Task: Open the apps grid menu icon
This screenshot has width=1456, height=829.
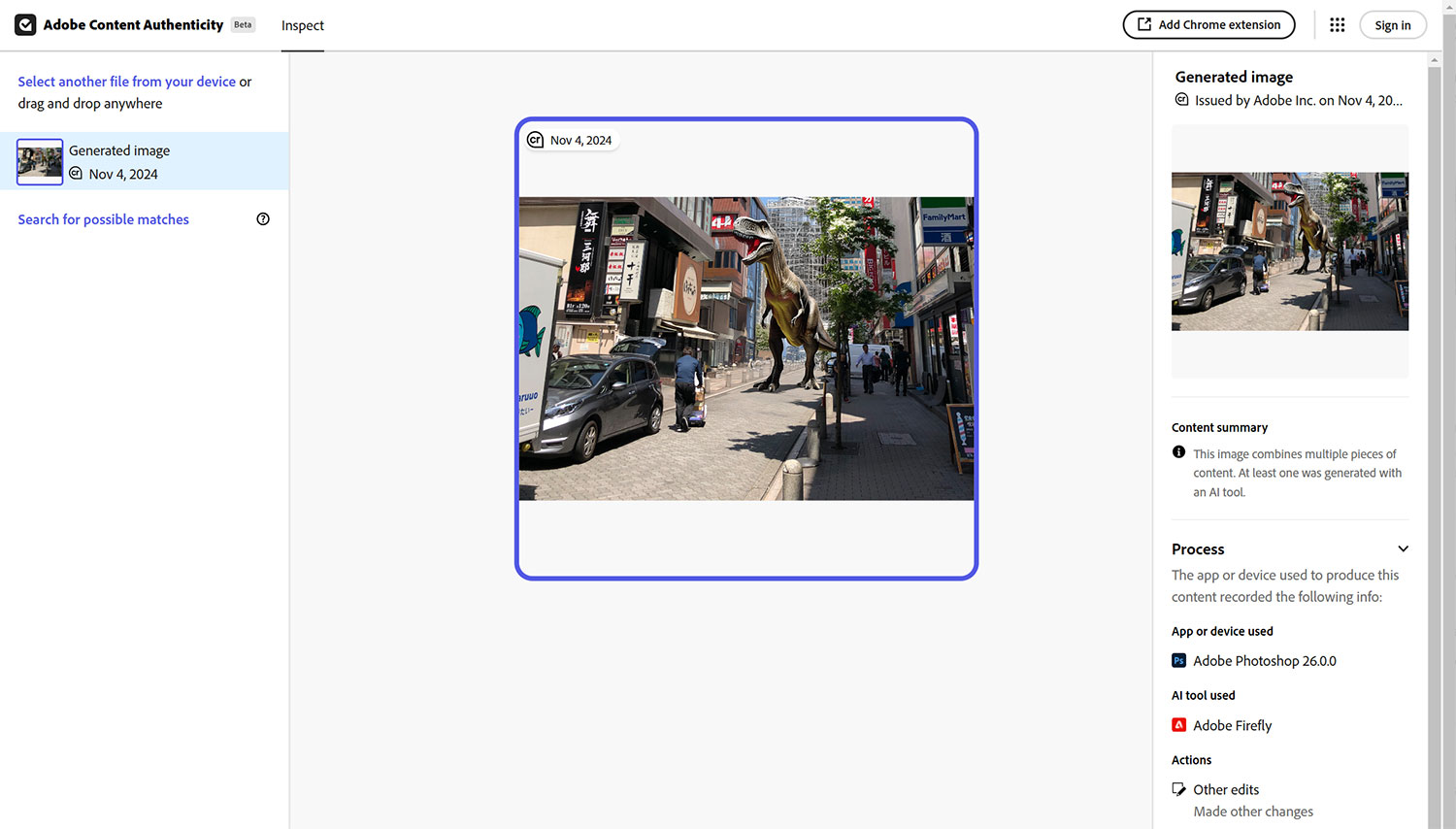Action: pos(1337,25)
